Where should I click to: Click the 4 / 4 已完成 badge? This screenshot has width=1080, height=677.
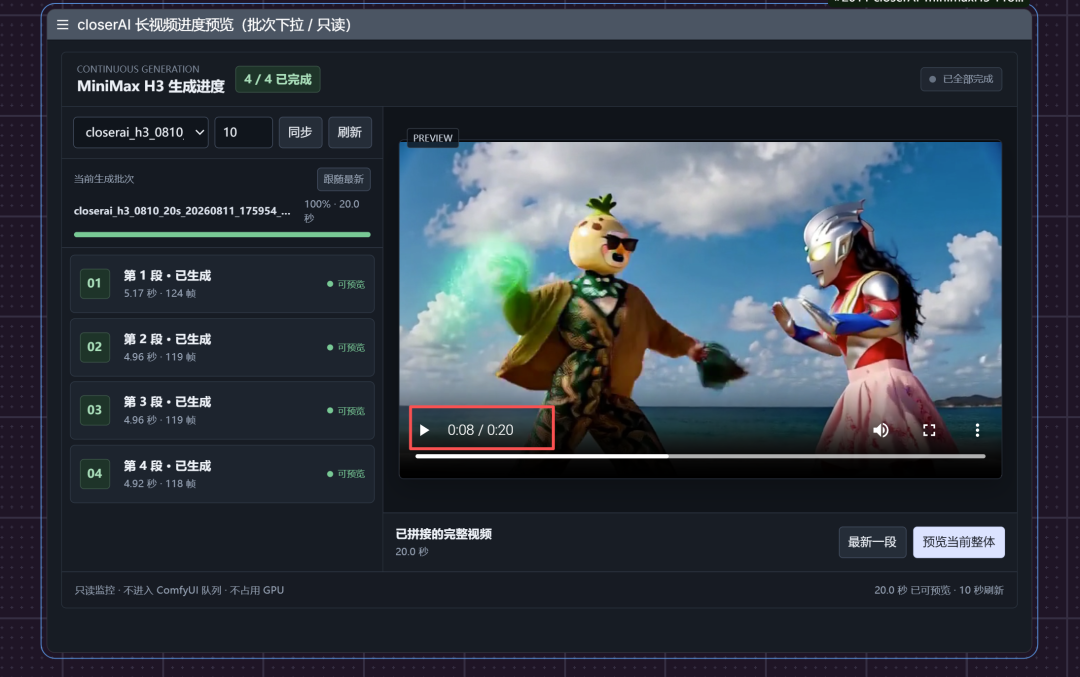click(278, 79)
